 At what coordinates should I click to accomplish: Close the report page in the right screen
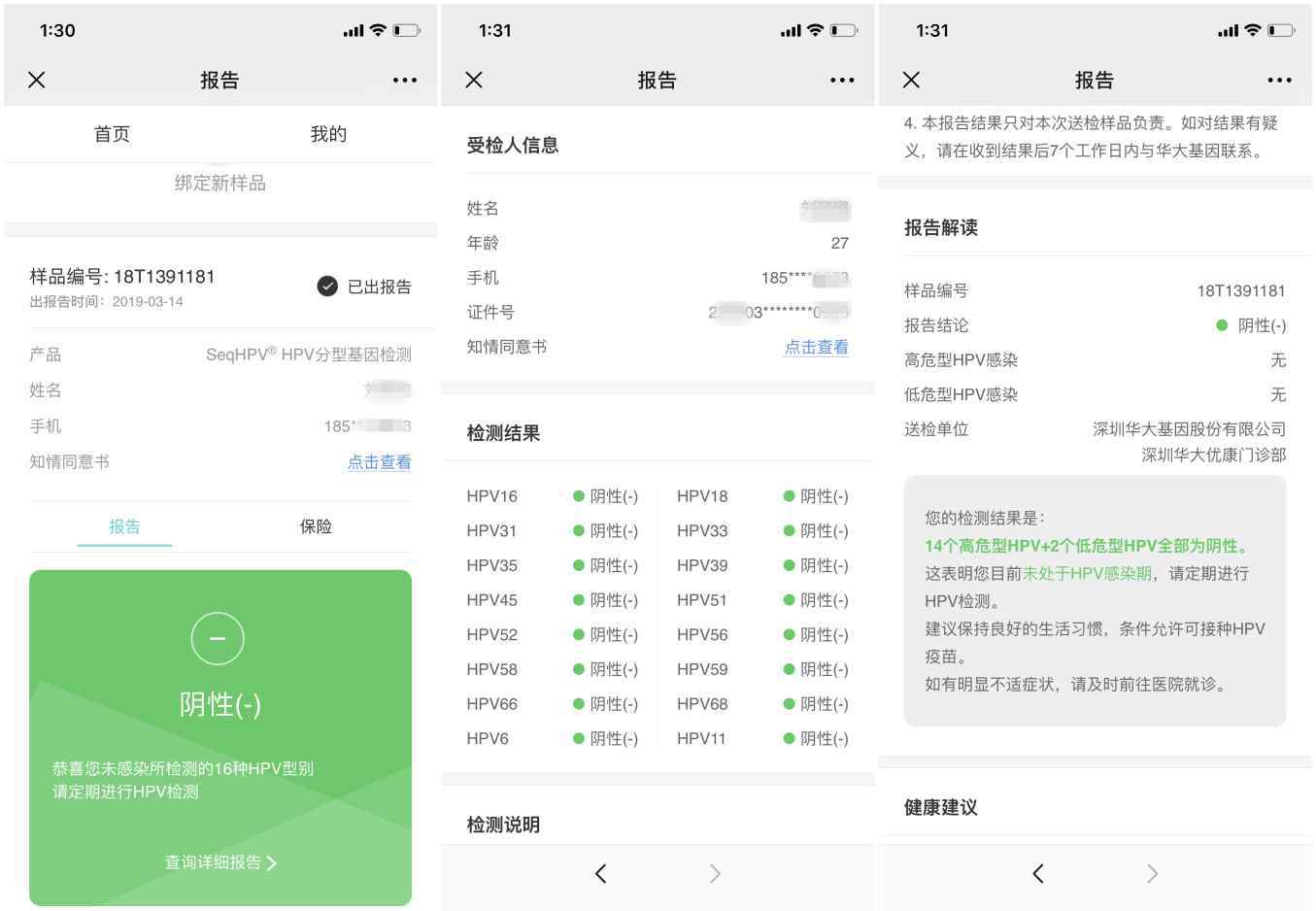911,80
